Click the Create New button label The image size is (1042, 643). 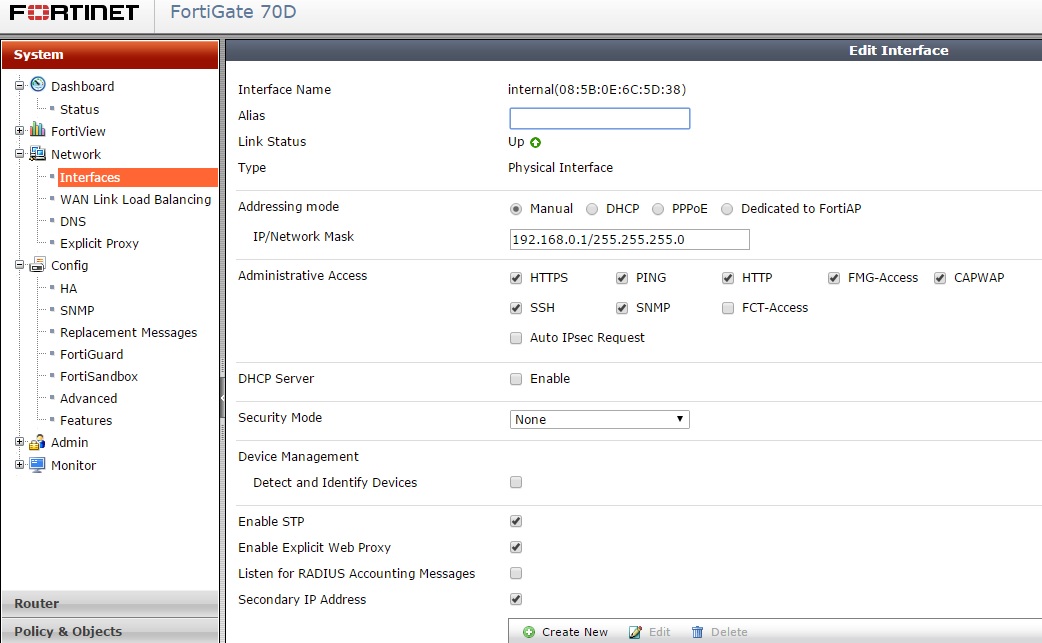pos(575,632)
